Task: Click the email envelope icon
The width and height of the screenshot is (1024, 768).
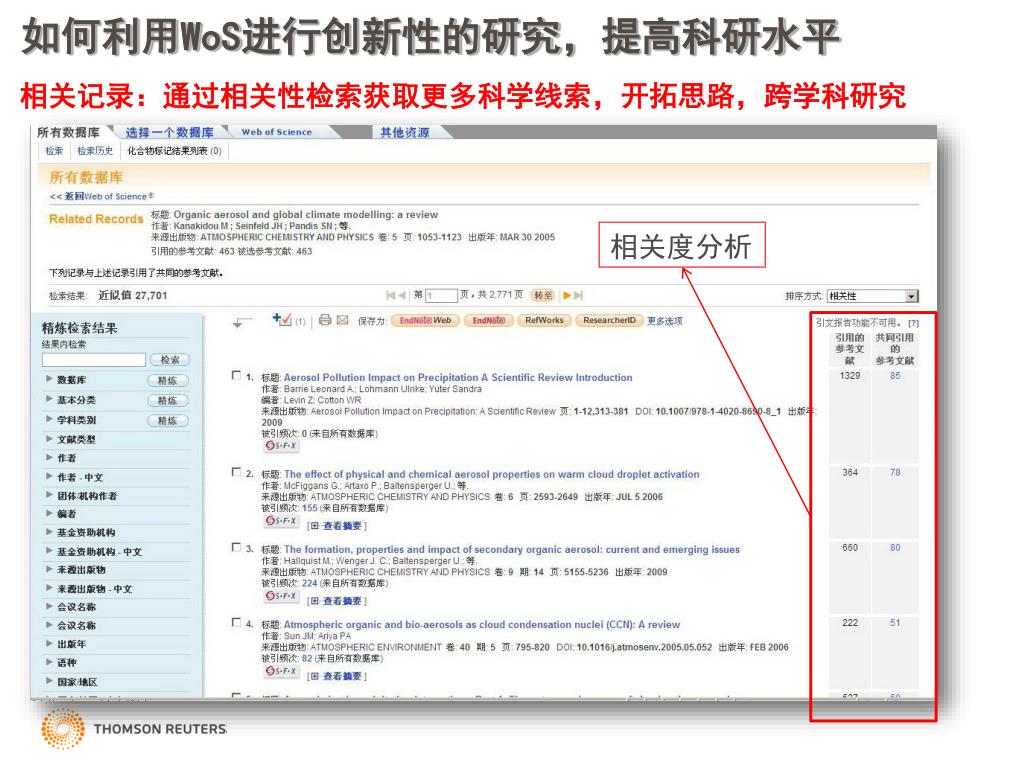Action: click(x=342, y=320)
